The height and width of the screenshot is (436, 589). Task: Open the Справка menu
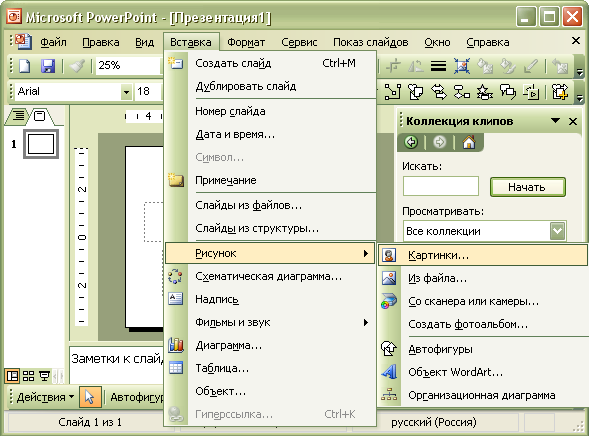[488, 42]
